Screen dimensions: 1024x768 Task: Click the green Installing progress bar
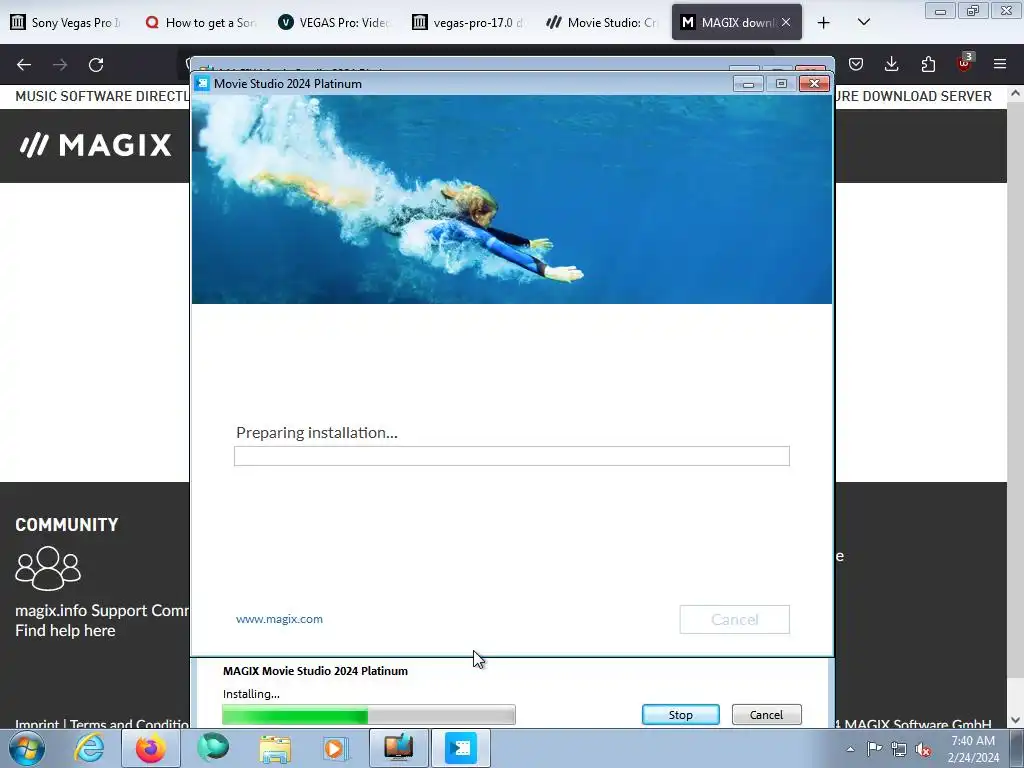(369, 715)
